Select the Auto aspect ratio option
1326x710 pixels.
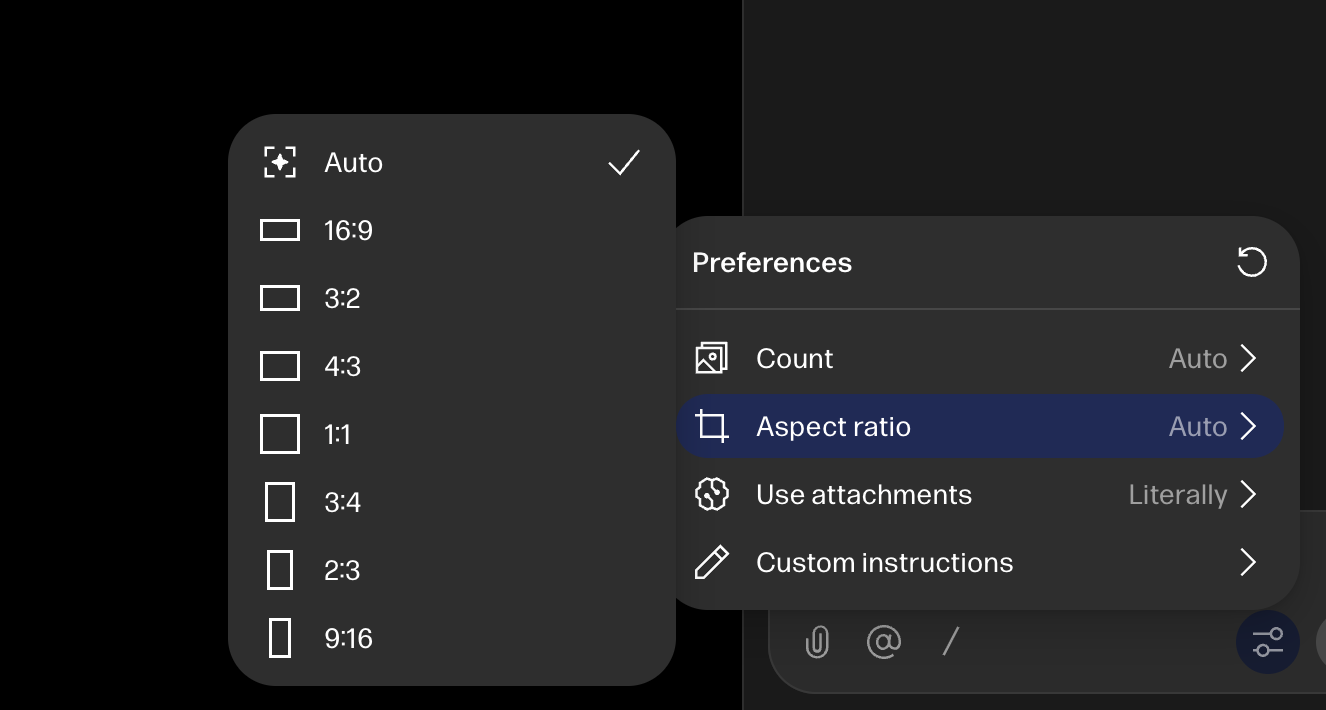click(452, 162)
